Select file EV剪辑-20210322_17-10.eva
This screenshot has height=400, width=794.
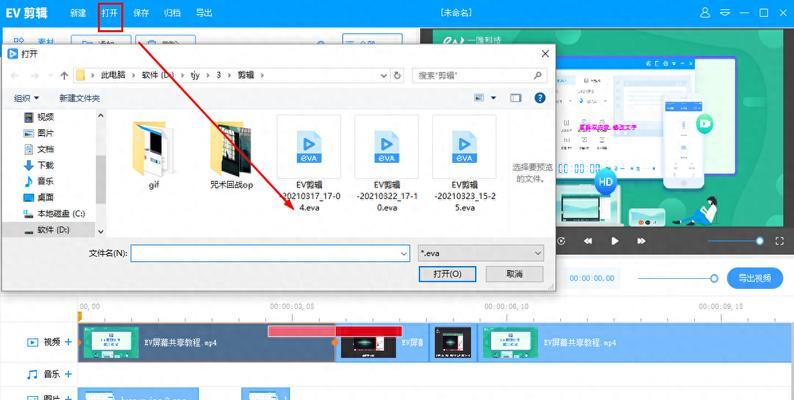[387, 164]
